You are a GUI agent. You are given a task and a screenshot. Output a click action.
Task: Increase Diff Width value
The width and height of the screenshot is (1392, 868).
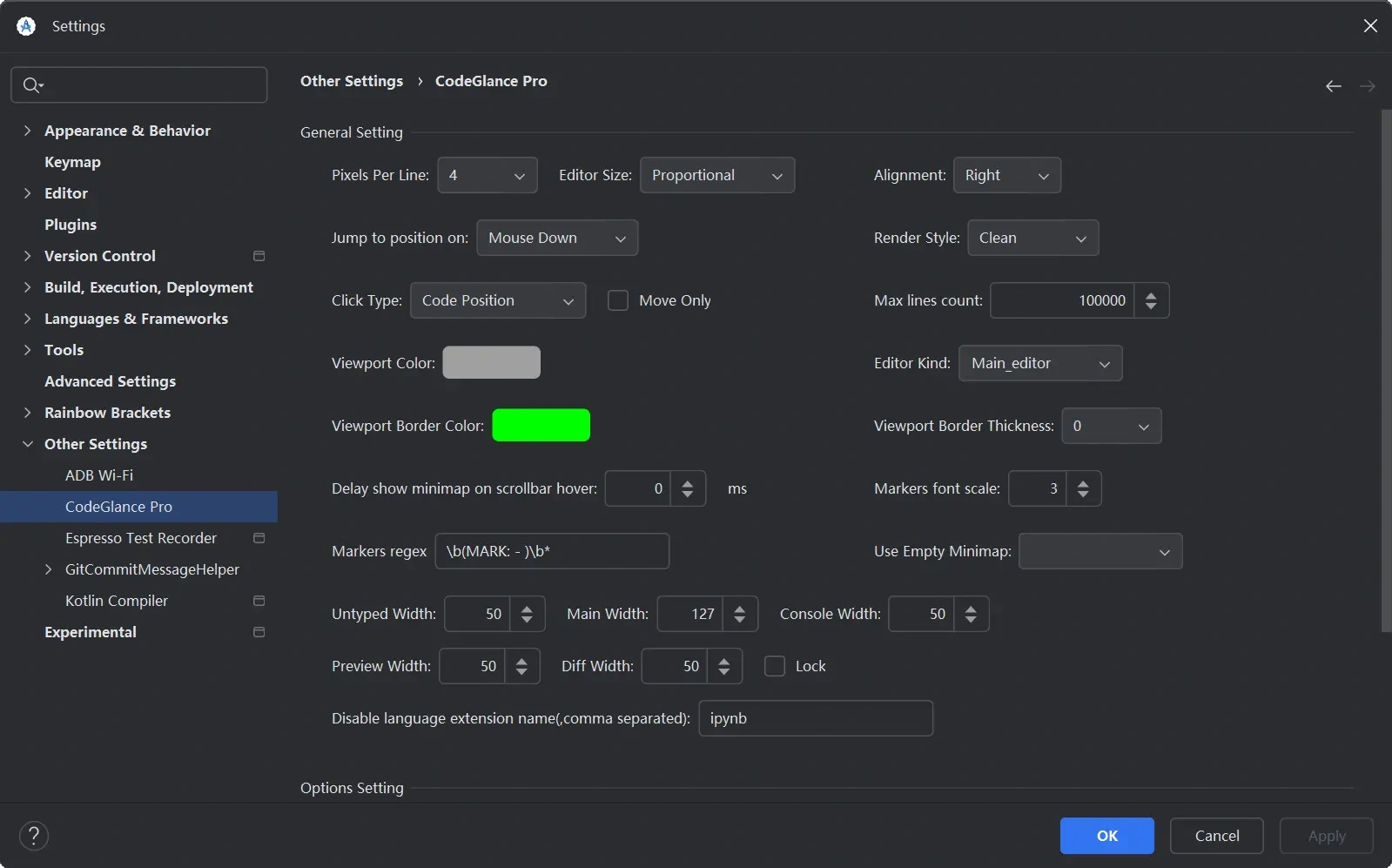[x=724, y=660]
